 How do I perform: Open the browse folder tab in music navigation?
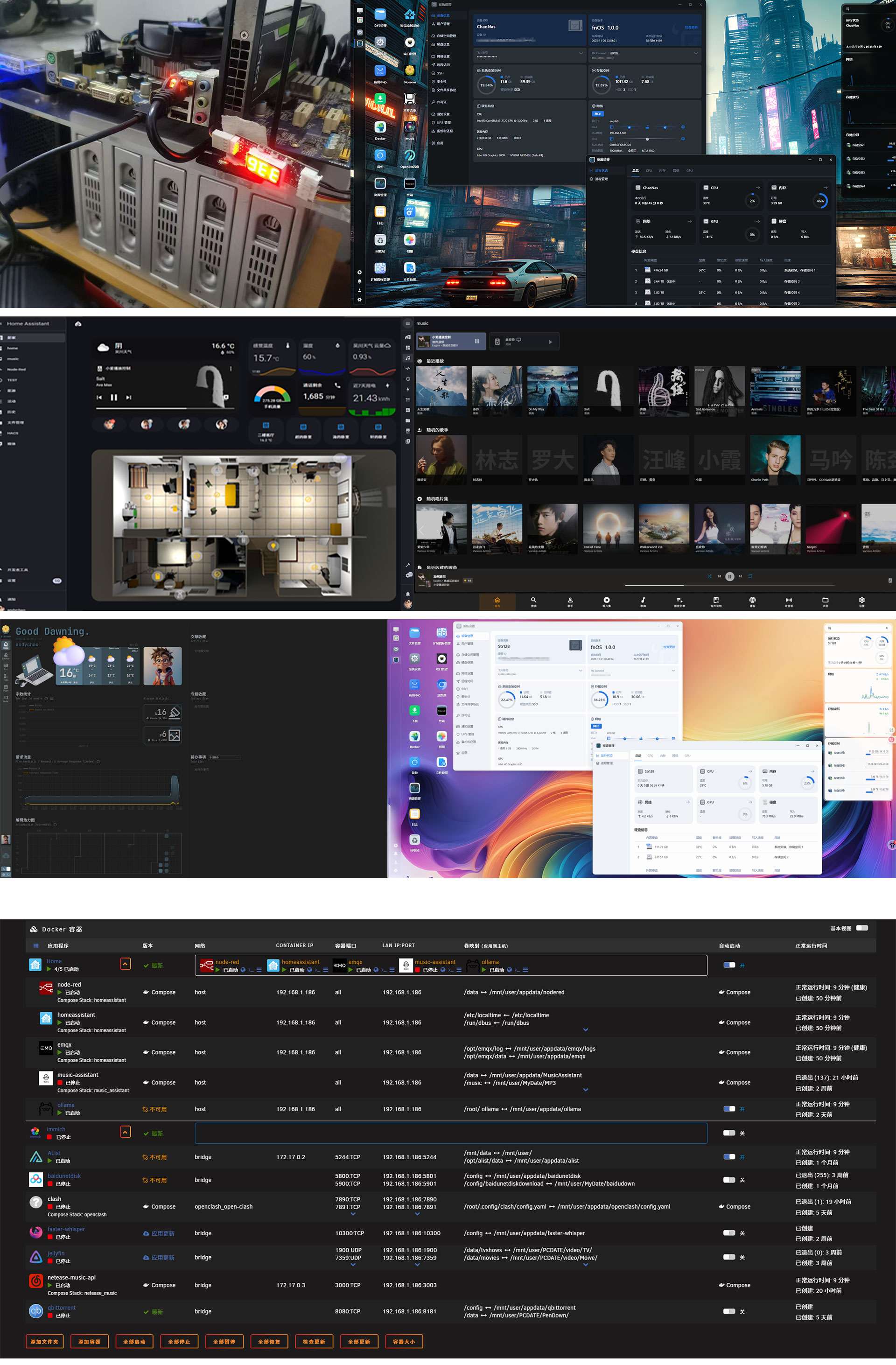point(826,601)
